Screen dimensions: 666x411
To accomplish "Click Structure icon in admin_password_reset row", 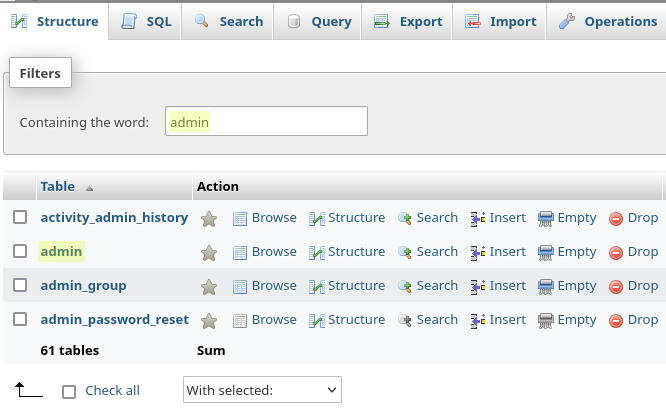I will coord(317,321).
